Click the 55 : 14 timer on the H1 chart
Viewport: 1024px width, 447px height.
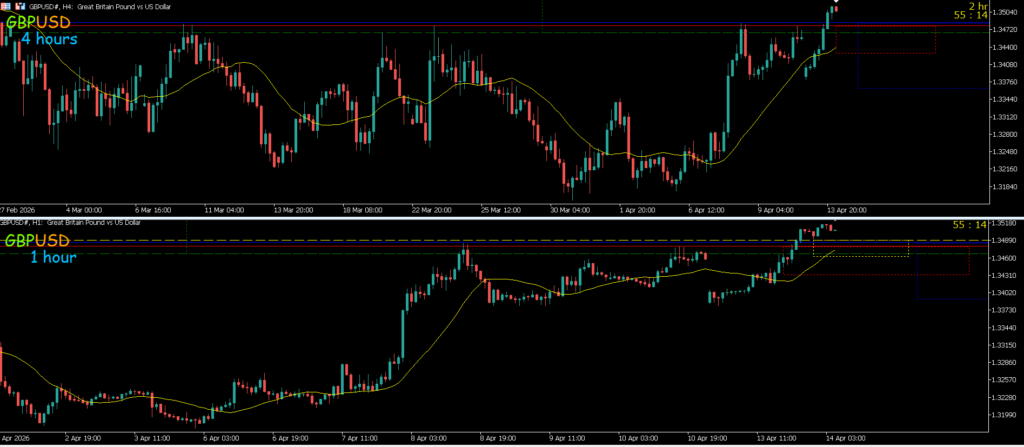coord(970,226)
